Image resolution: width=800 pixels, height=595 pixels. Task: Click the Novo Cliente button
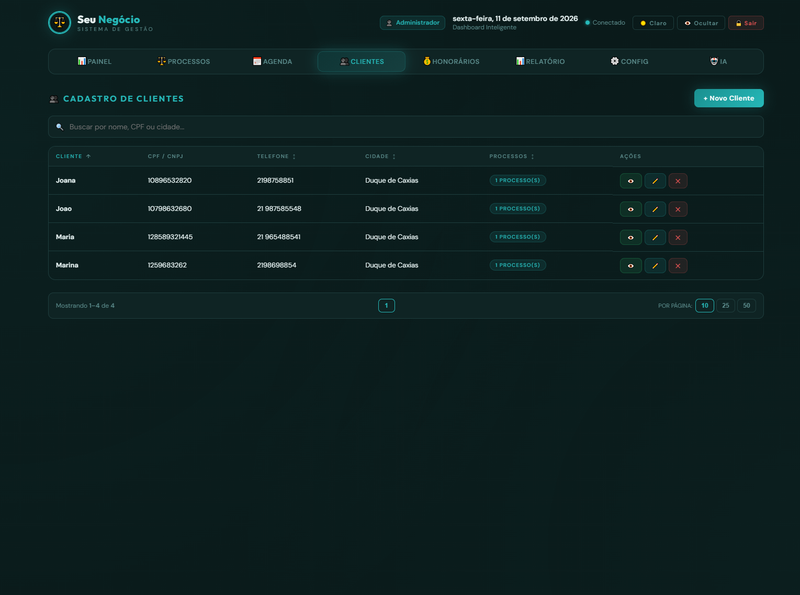(729, 98)
